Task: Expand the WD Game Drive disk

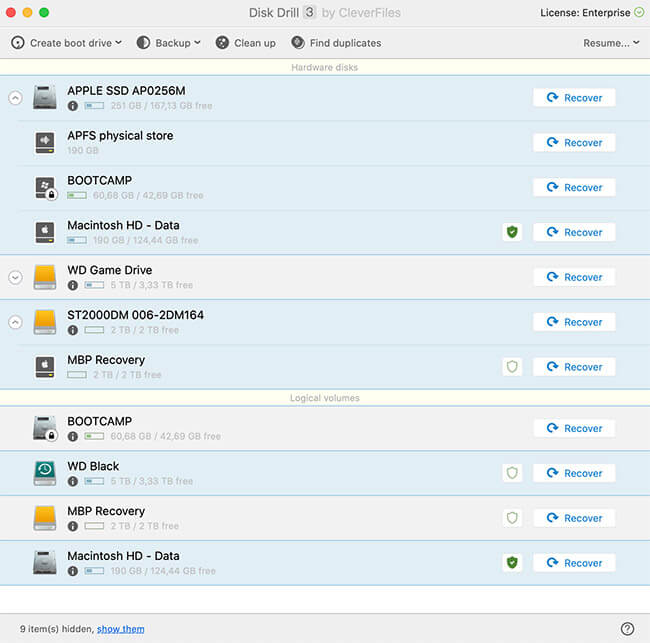Action: click(x=15, y=277)
